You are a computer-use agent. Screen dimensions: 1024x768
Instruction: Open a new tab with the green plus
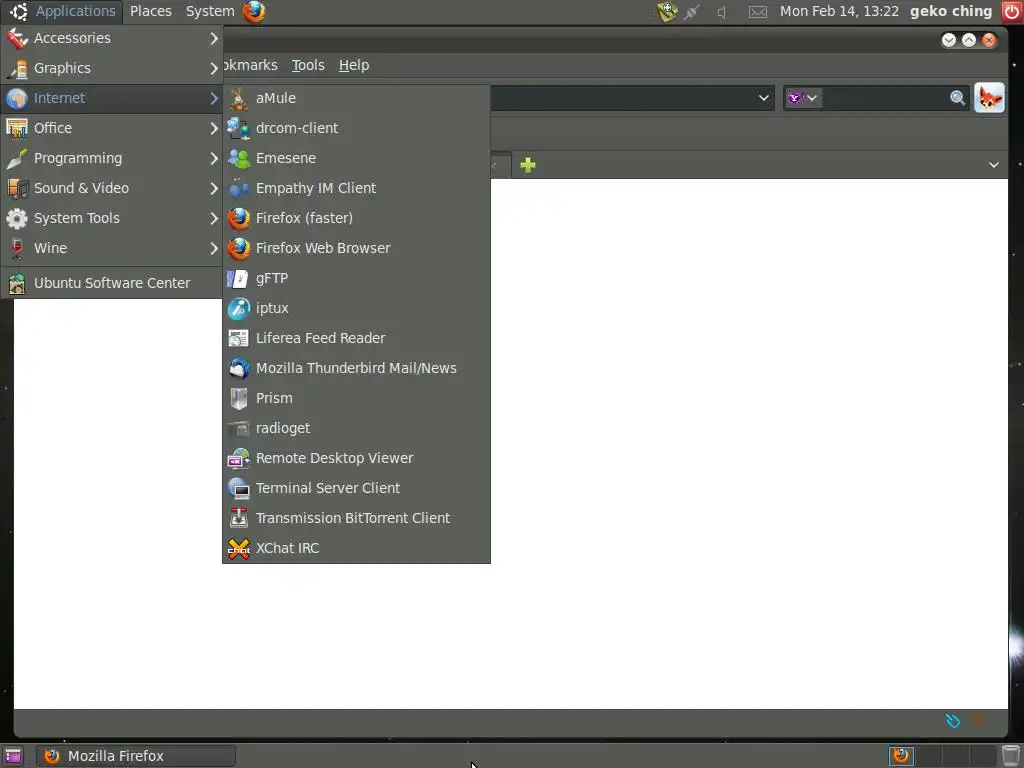(528, 165)
